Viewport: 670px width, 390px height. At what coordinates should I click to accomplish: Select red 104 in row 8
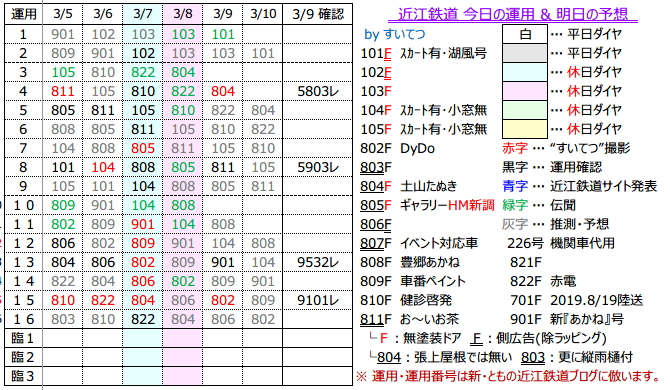(103, 167)
